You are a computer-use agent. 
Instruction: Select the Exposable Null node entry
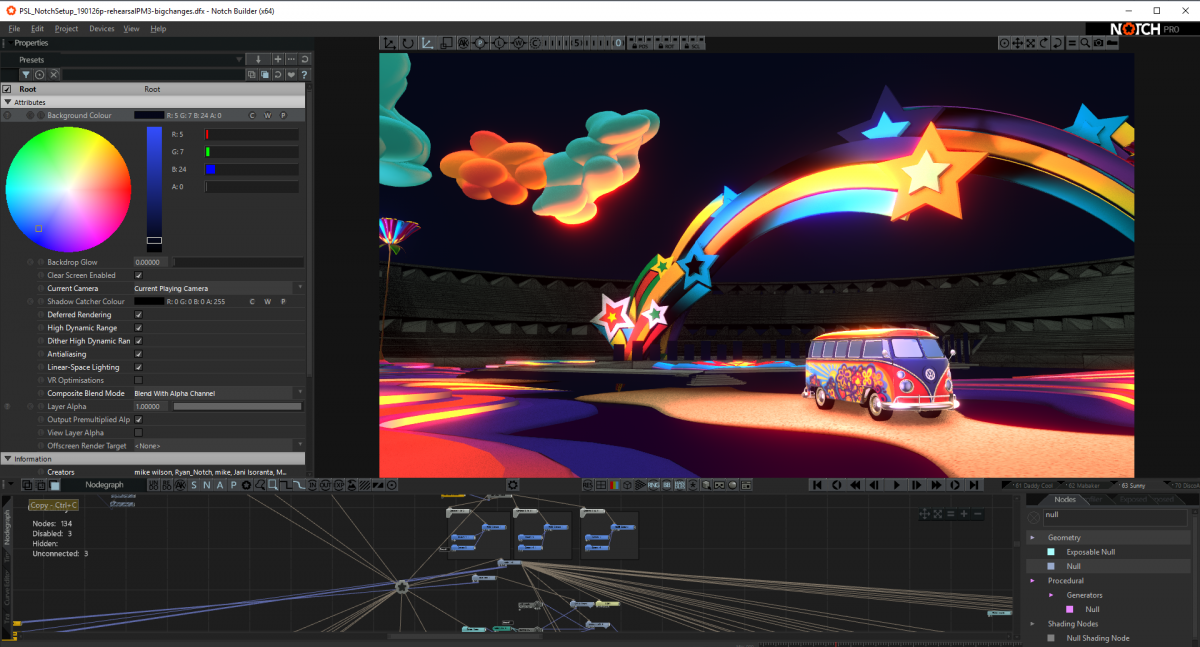tap(1090, 552)
